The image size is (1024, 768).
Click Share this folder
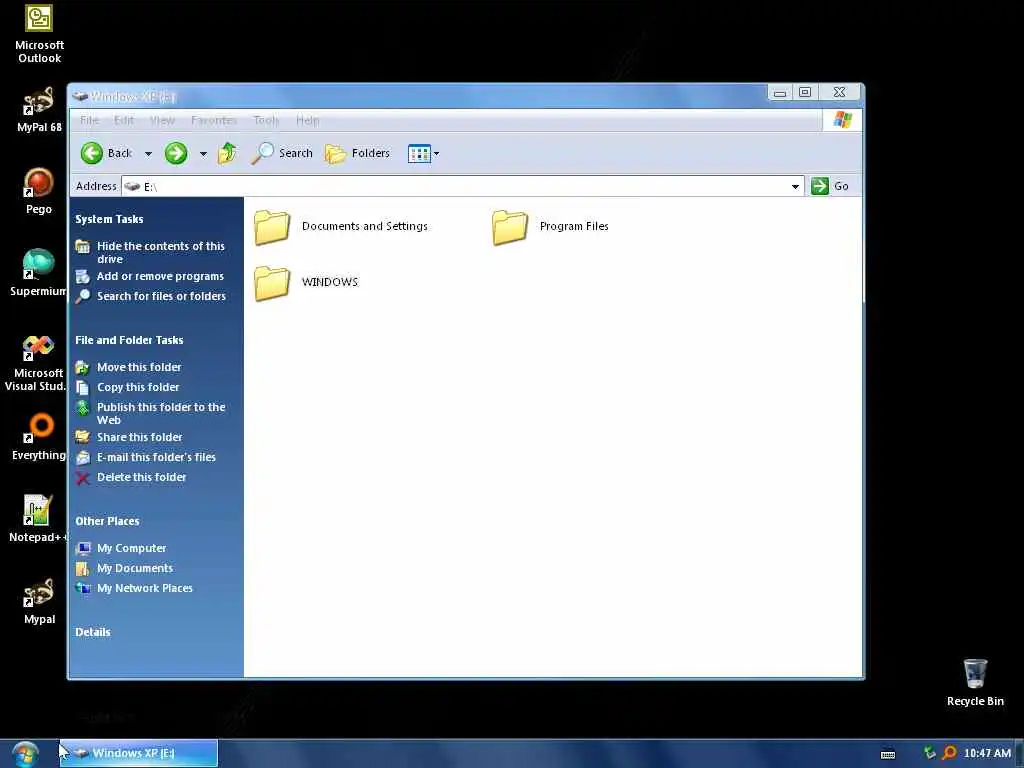[x=140, y=438]
